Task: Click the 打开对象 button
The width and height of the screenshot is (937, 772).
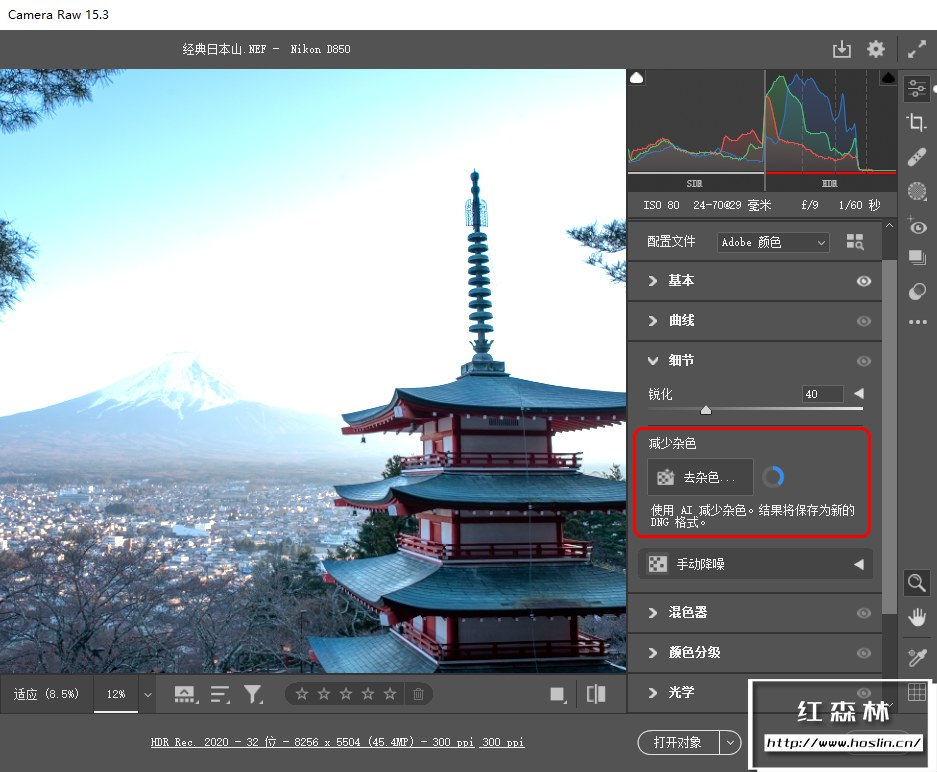Action: (x=677, y=742)
